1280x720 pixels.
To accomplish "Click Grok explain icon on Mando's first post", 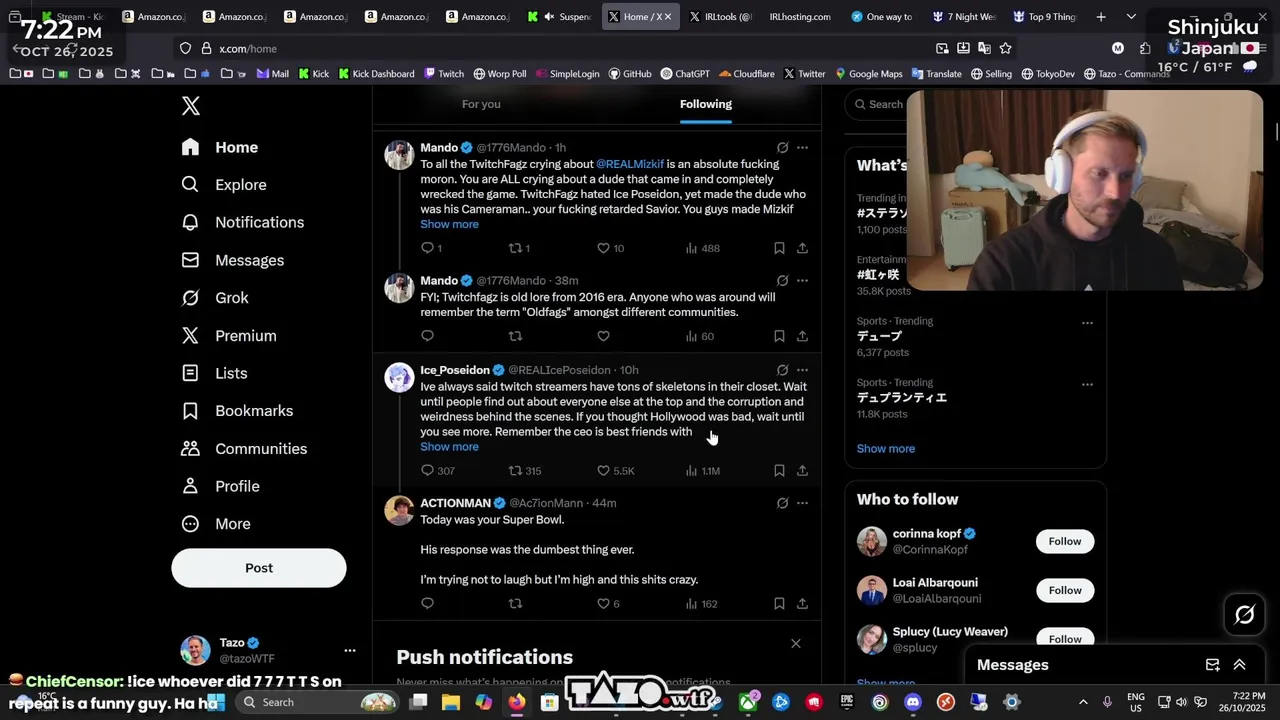I will tap(782, 148).
